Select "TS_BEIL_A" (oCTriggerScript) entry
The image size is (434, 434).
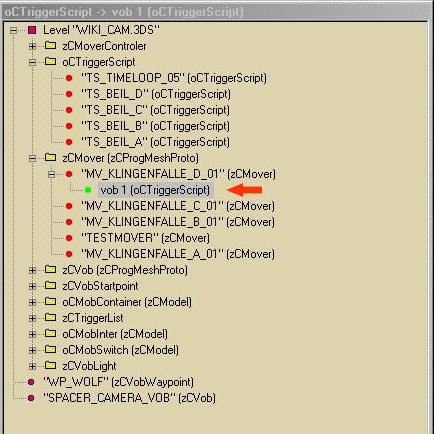[x=156, y=142]
